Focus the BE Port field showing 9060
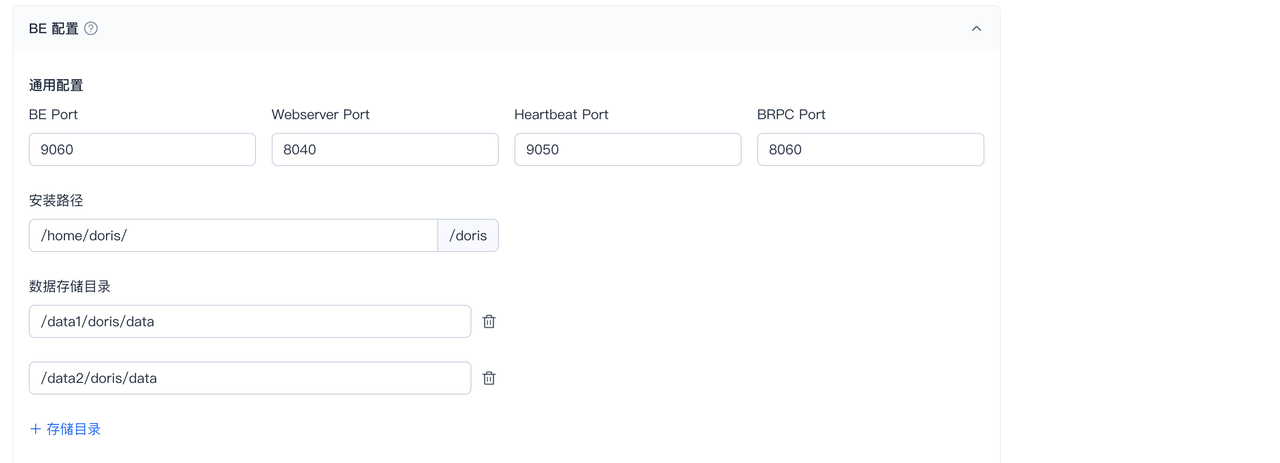1280x463 pixels. 142,150
